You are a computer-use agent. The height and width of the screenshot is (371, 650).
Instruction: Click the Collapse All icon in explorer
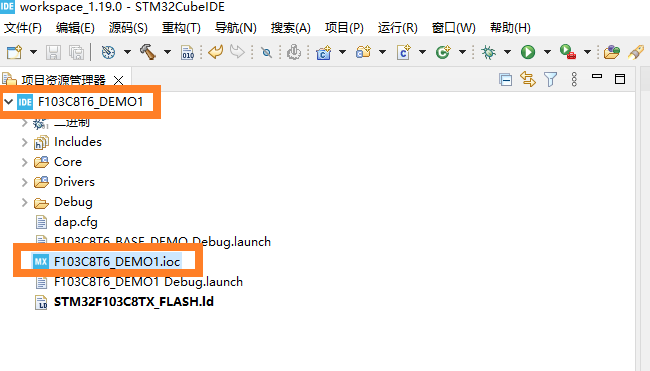click(x=505, y=79)
